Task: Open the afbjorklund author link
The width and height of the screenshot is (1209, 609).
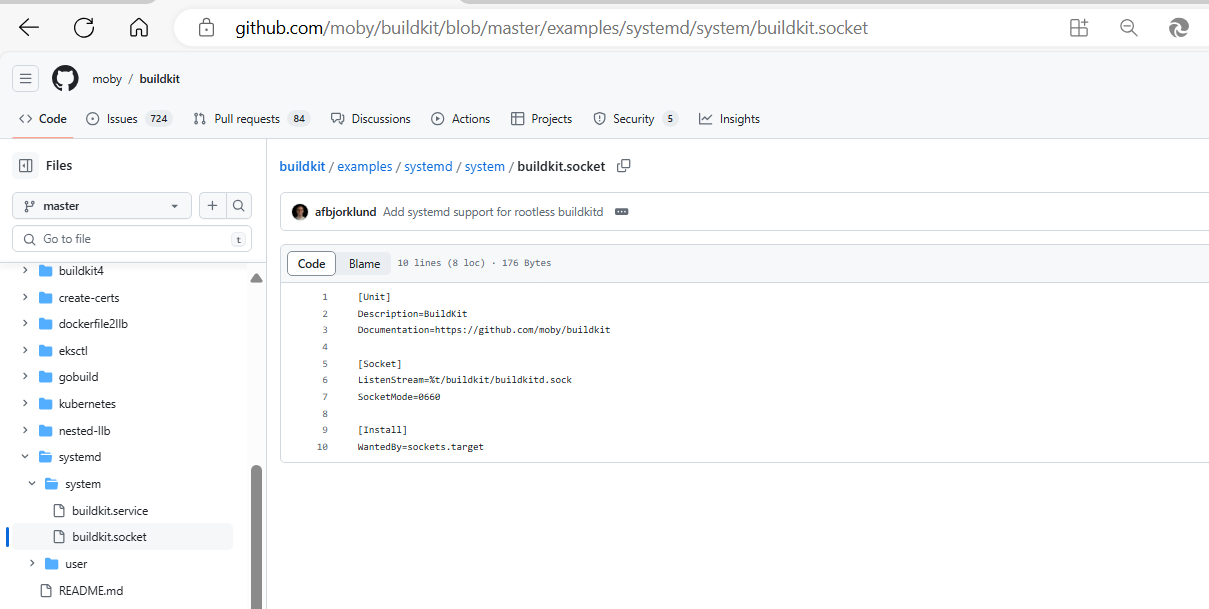Action: tap(345, 212)
